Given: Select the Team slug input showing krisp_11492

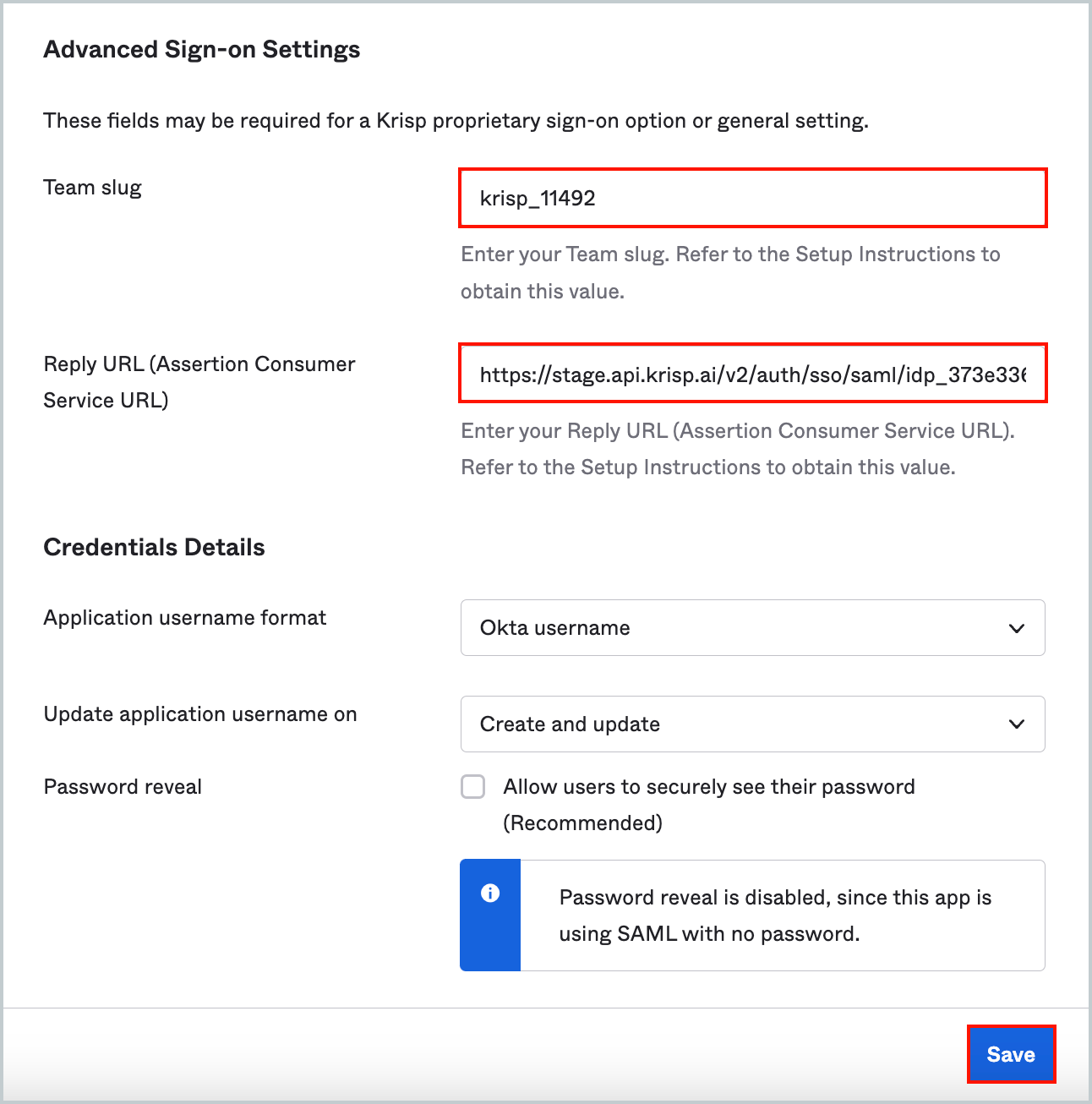Looking at the screenshot, I should pyautogui.click(x=752, y=198).
